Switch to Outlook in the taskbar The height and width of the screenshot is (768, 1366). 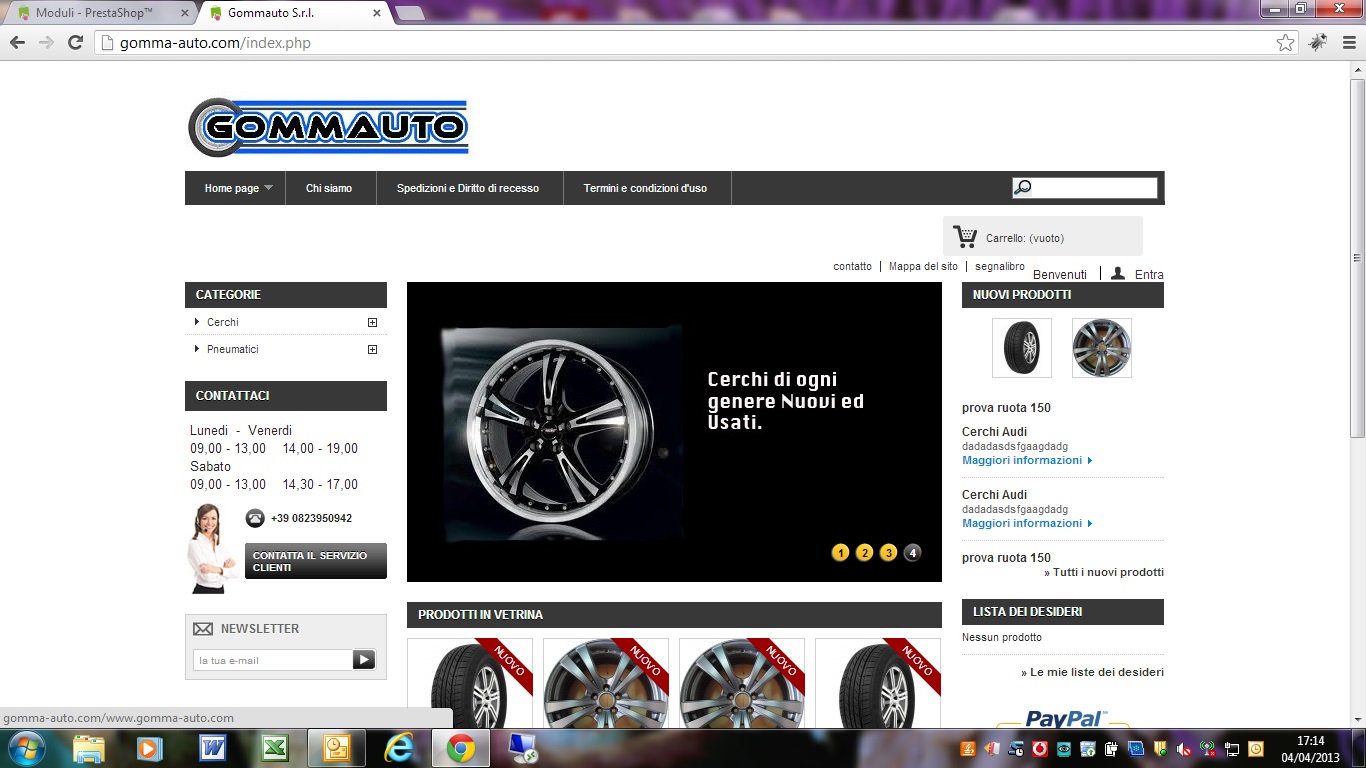(x=337, y=748)
